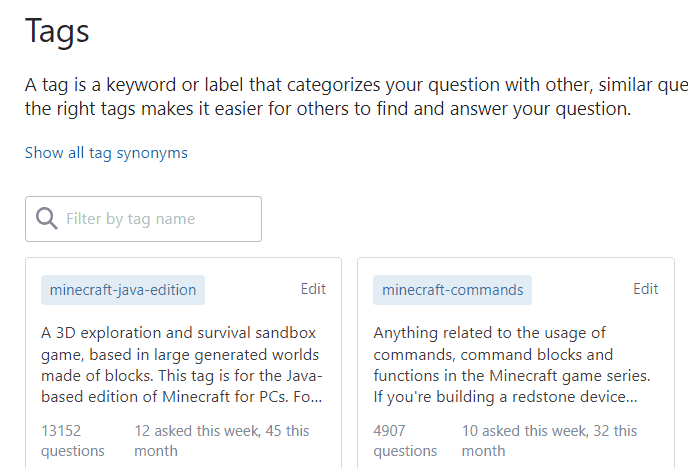
Task: Click the 4907 question count
Action: (x=392, y=431)
